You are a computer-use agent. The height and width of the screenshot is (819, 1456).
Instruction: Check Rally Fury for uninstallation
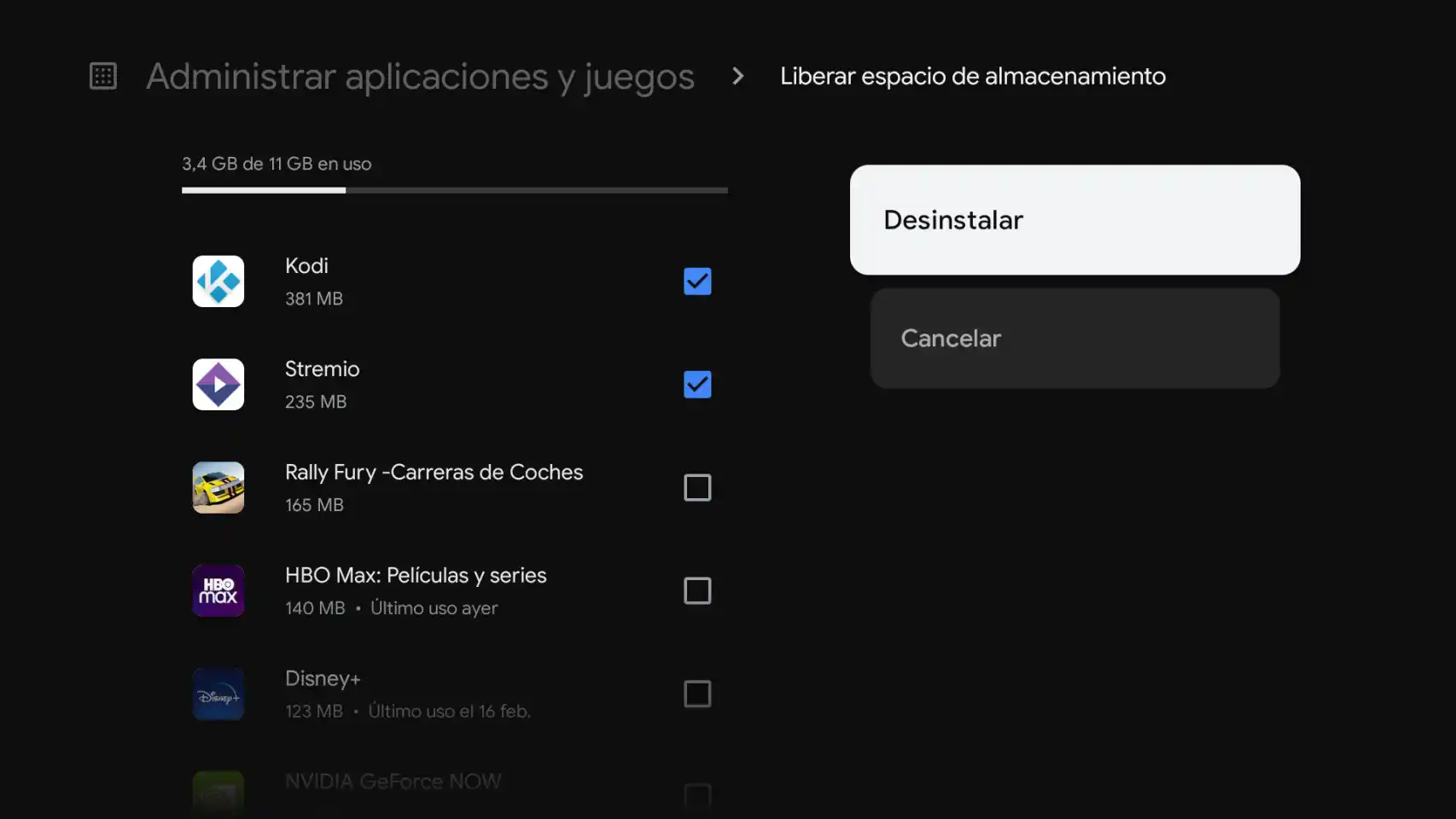tap(697, 487)
